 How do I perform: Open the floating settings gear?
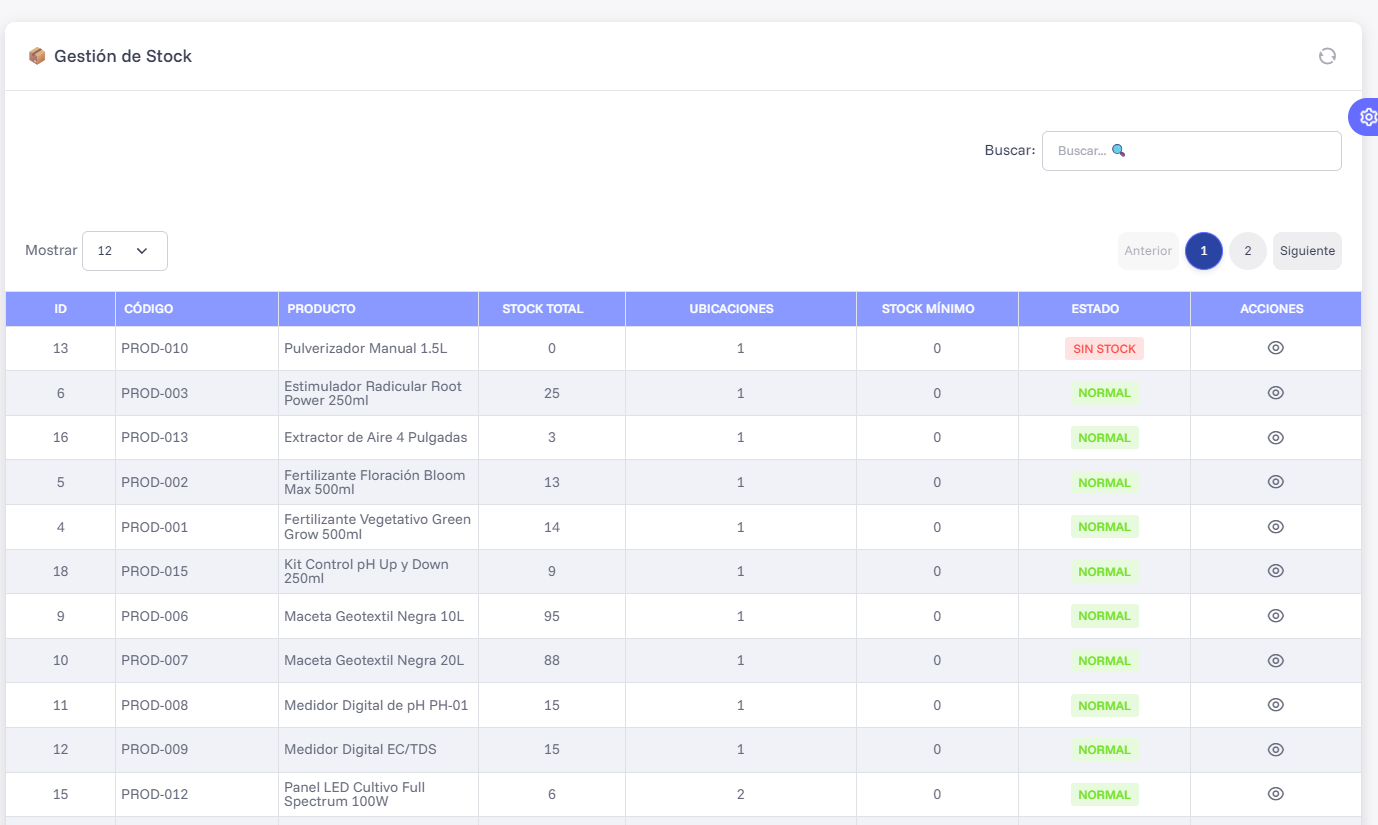click(1366, 117)
